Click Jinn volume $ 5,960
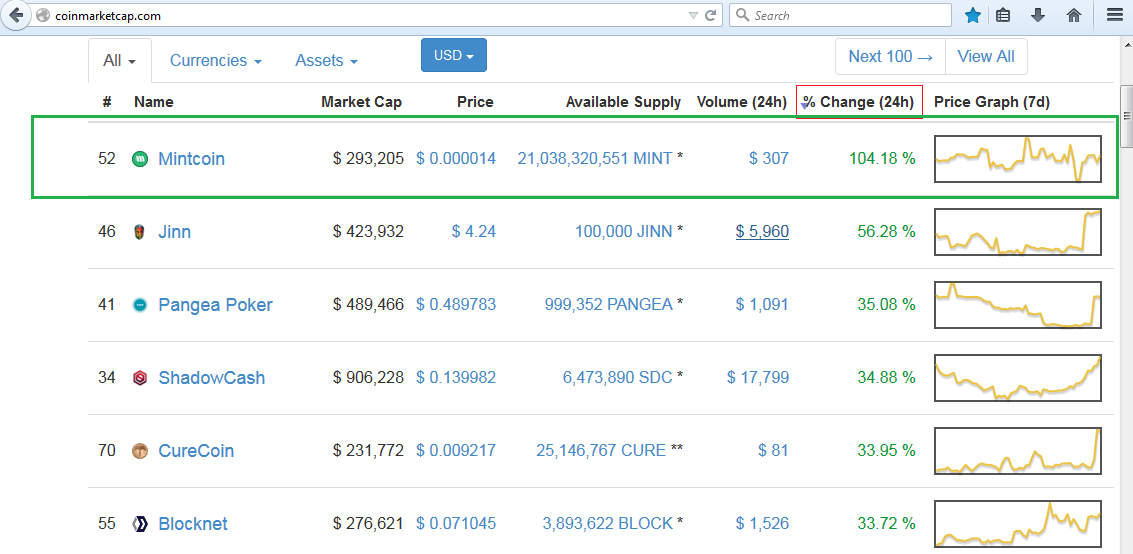Viewport: 1133px width, 554px height. (x=762, y=232)
